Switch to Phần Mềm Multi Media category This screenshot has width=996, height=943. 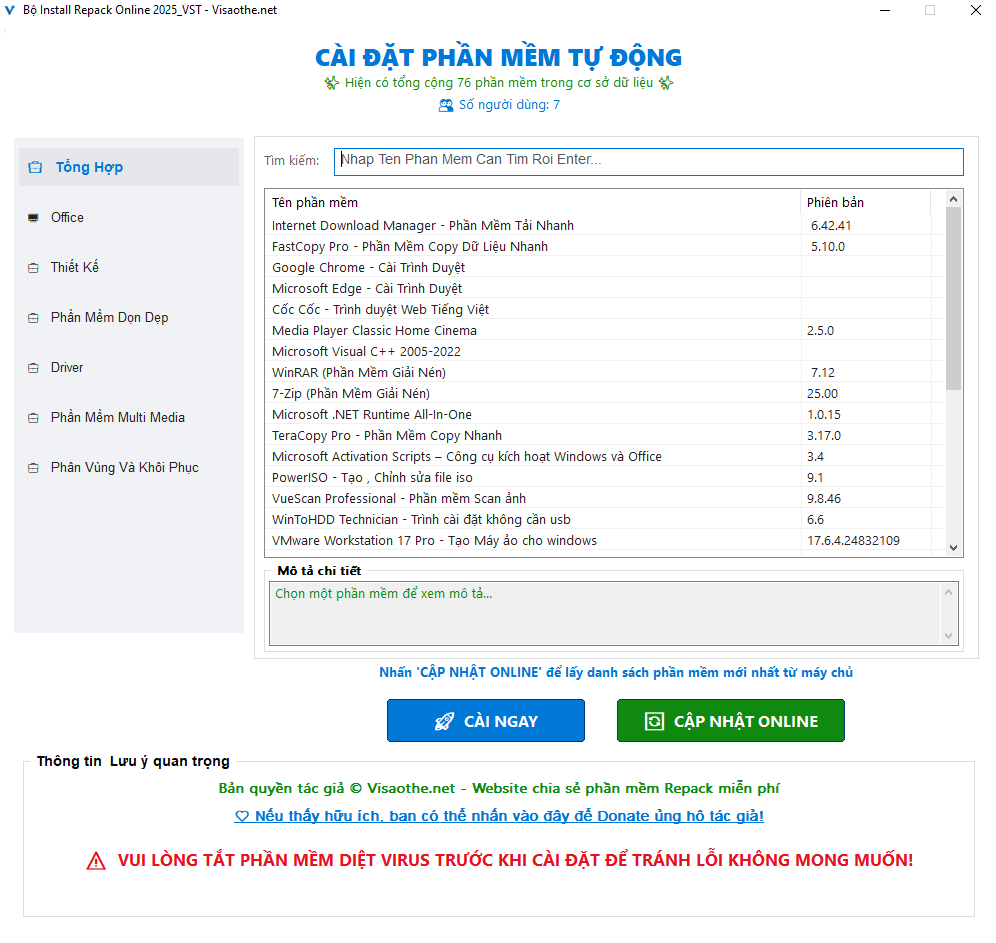pos(129,417)
